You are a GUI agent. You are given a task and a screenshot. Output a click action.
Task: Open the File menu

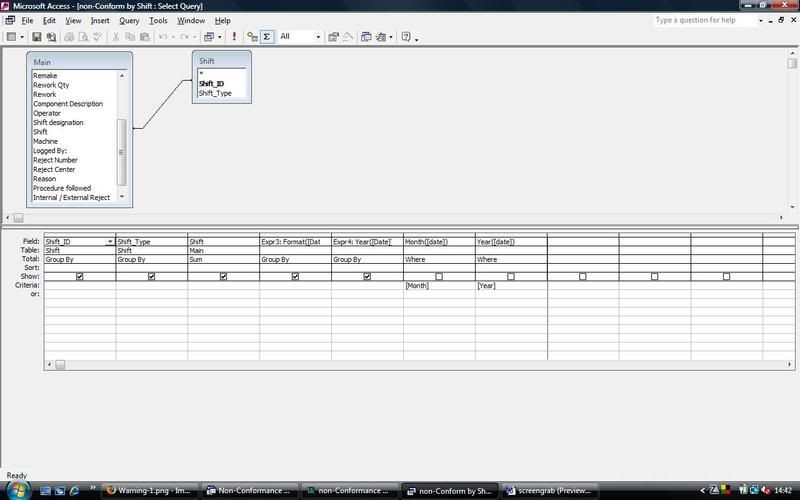(x=27, y=20)
